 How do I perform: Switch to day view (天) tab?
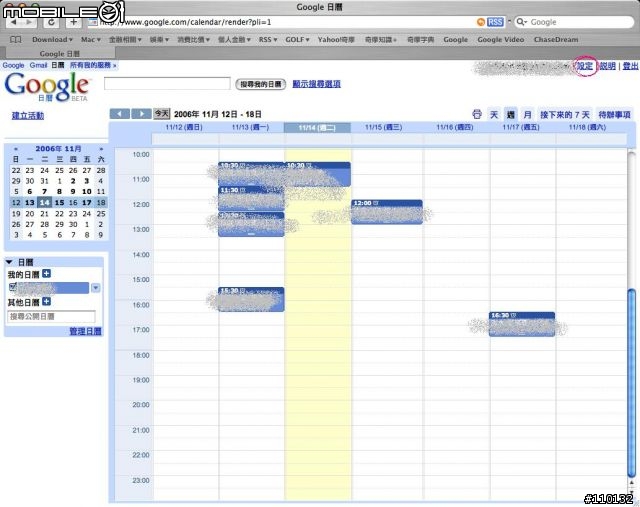pyautogui.click(x=494, y=115)
